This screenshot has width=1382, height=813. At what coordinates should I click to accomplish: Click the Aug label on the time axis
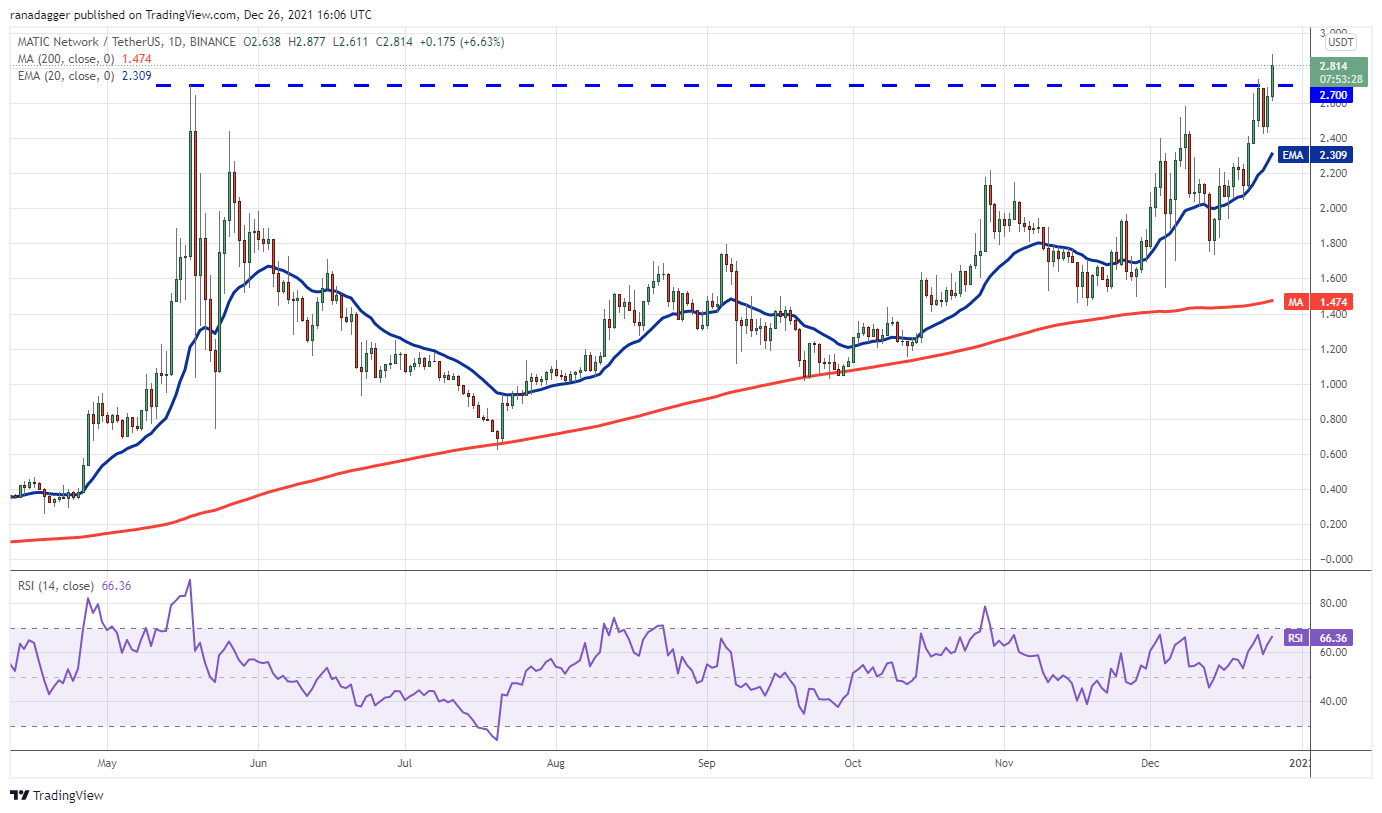point(556,764)
